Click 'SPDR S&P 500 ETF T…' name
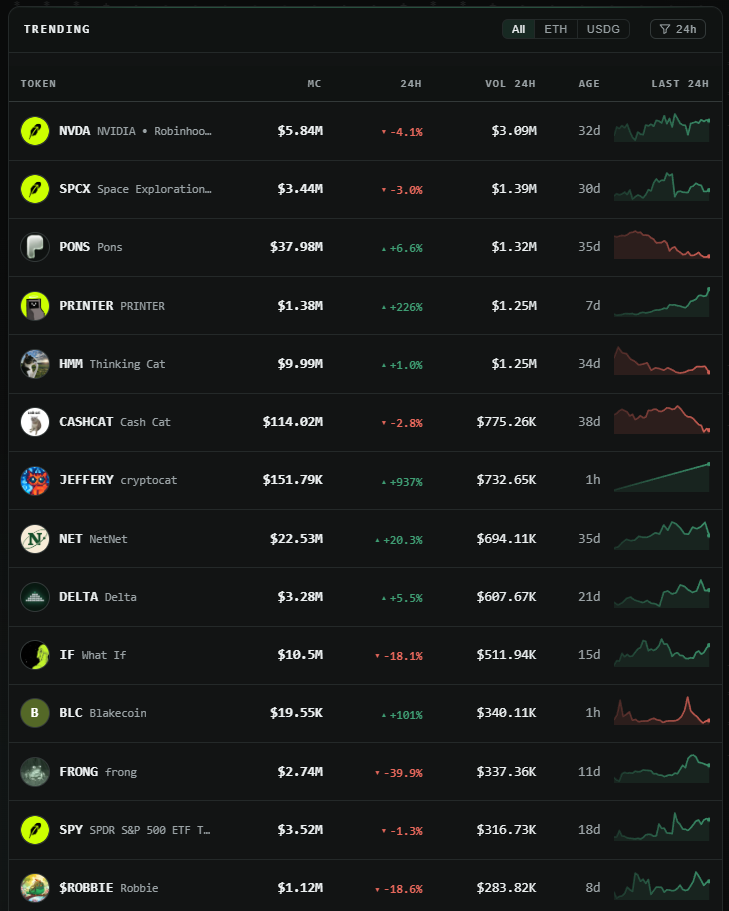Image resolution: width=729 pixels, height=911 pixels. point(150,830)
